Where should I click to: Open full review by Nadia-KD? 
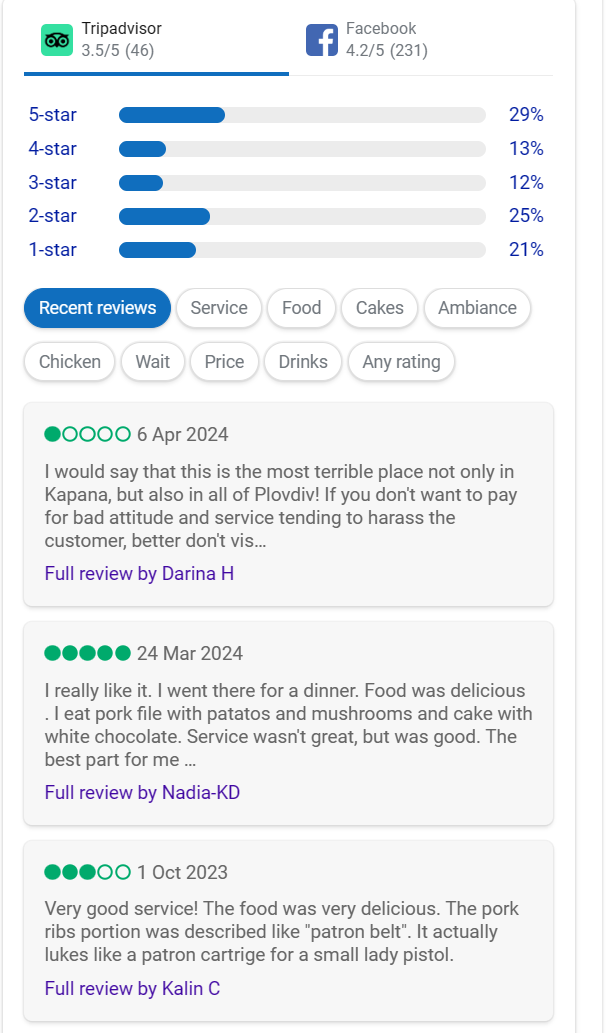pos(142,793)
